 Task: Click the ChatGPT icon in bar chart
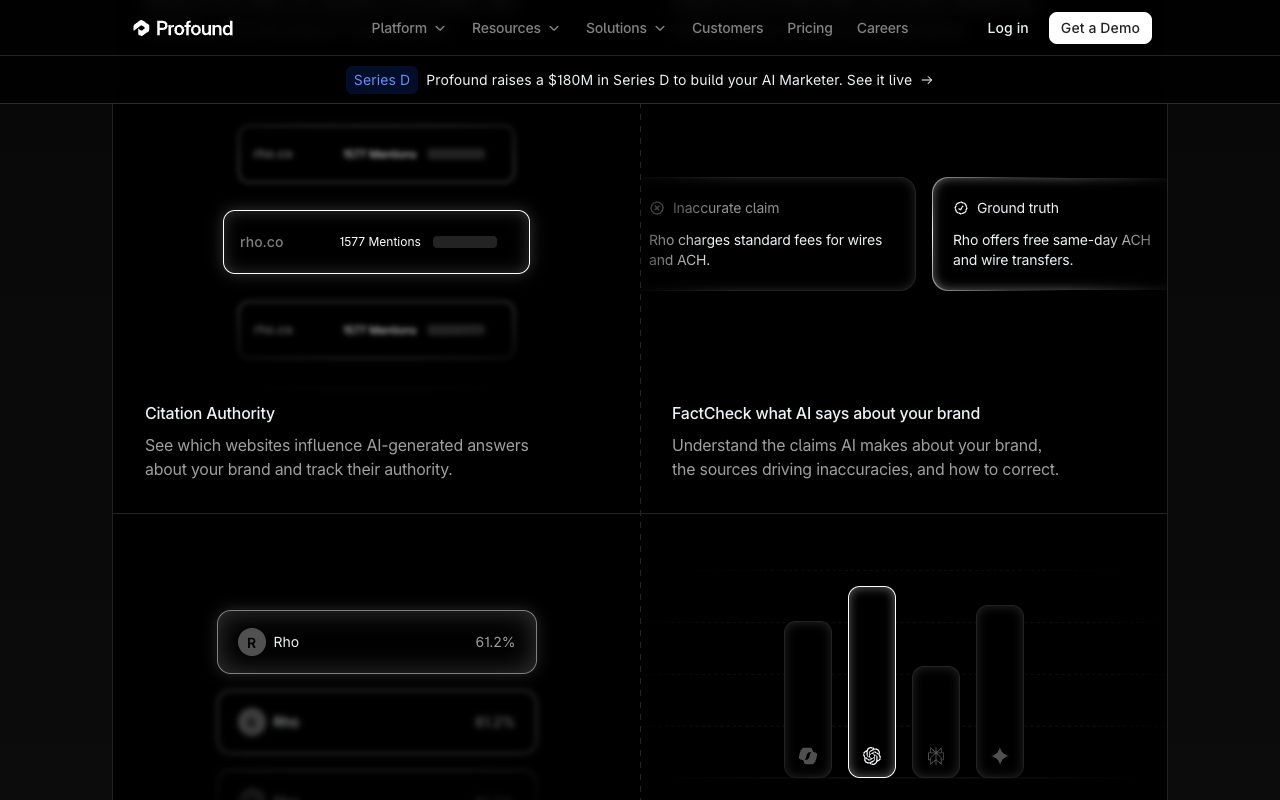(x=872, y=756)
